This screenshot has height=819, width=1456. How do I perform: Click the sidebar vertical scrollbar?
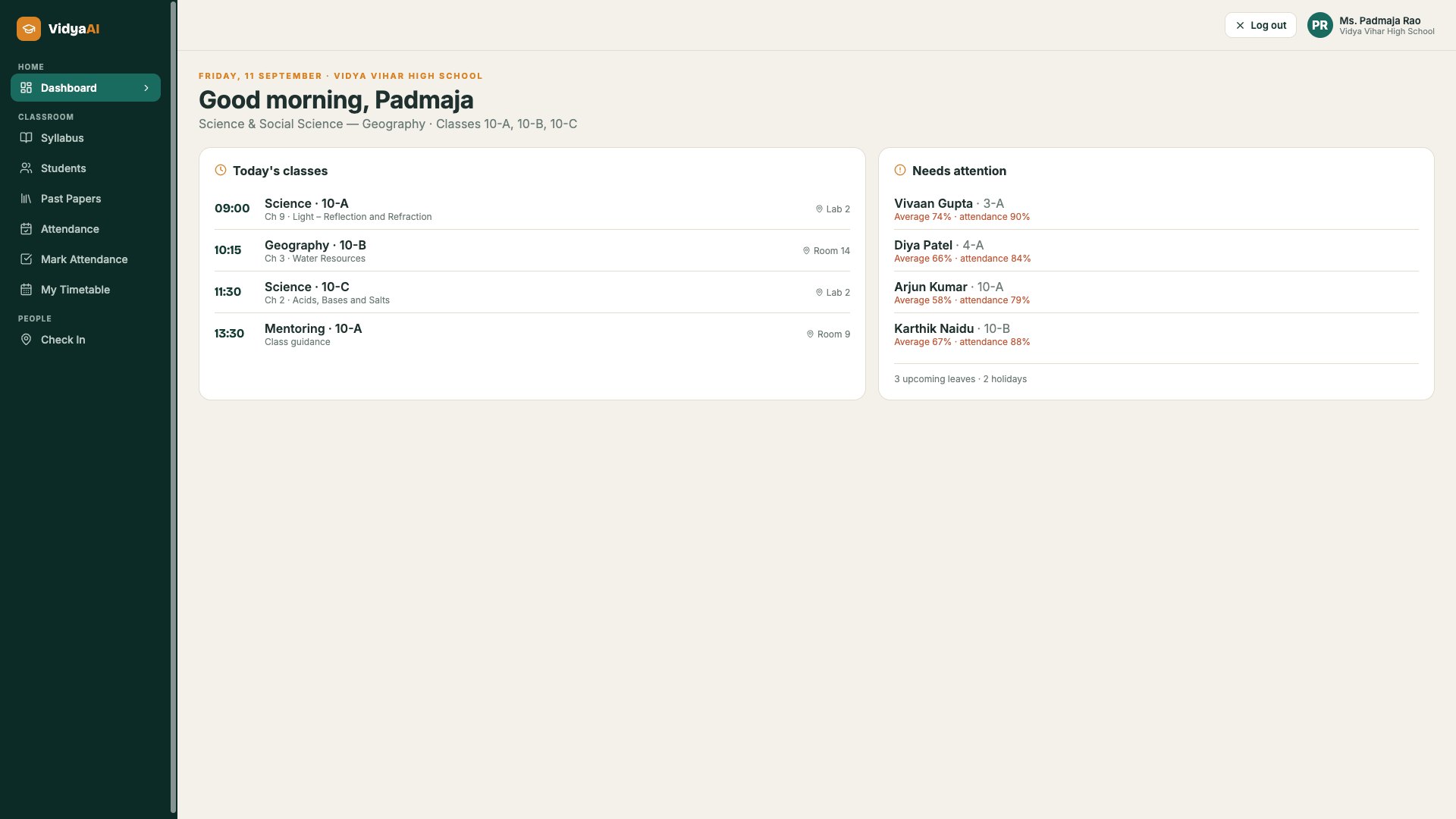173,408
